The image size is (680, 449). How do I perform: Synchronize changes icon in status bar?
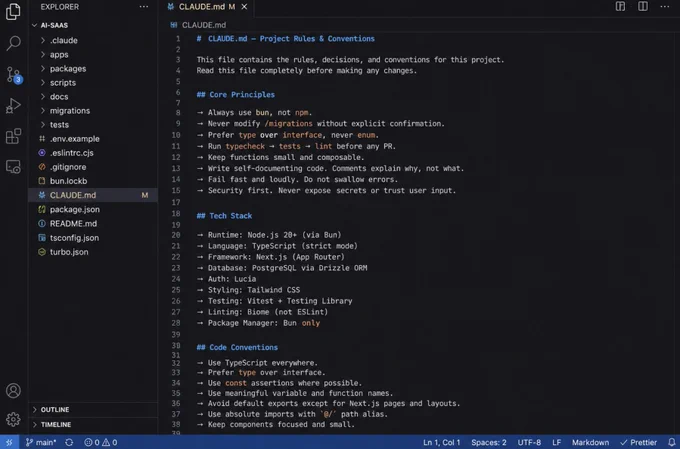(69, 442)
